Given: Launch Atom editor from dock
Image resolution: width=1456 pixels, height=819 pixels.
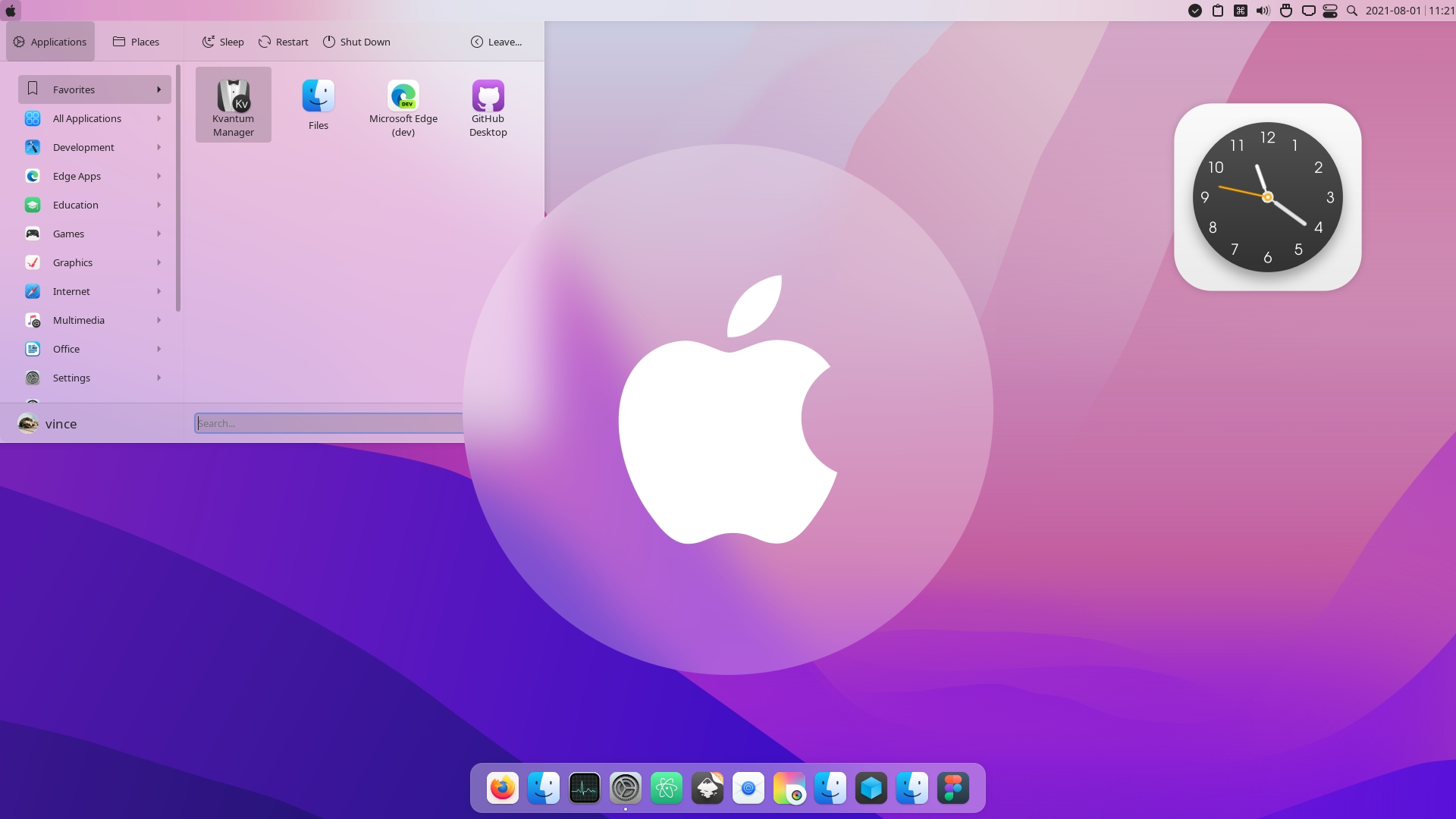Looking at the screenshot, I should [666, 789].
